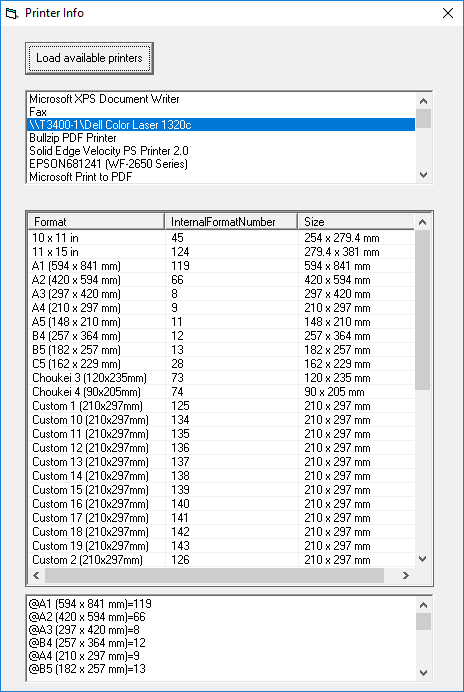
Task: Click the Printer Info title bar icon
Action: (x=12, y=13)
